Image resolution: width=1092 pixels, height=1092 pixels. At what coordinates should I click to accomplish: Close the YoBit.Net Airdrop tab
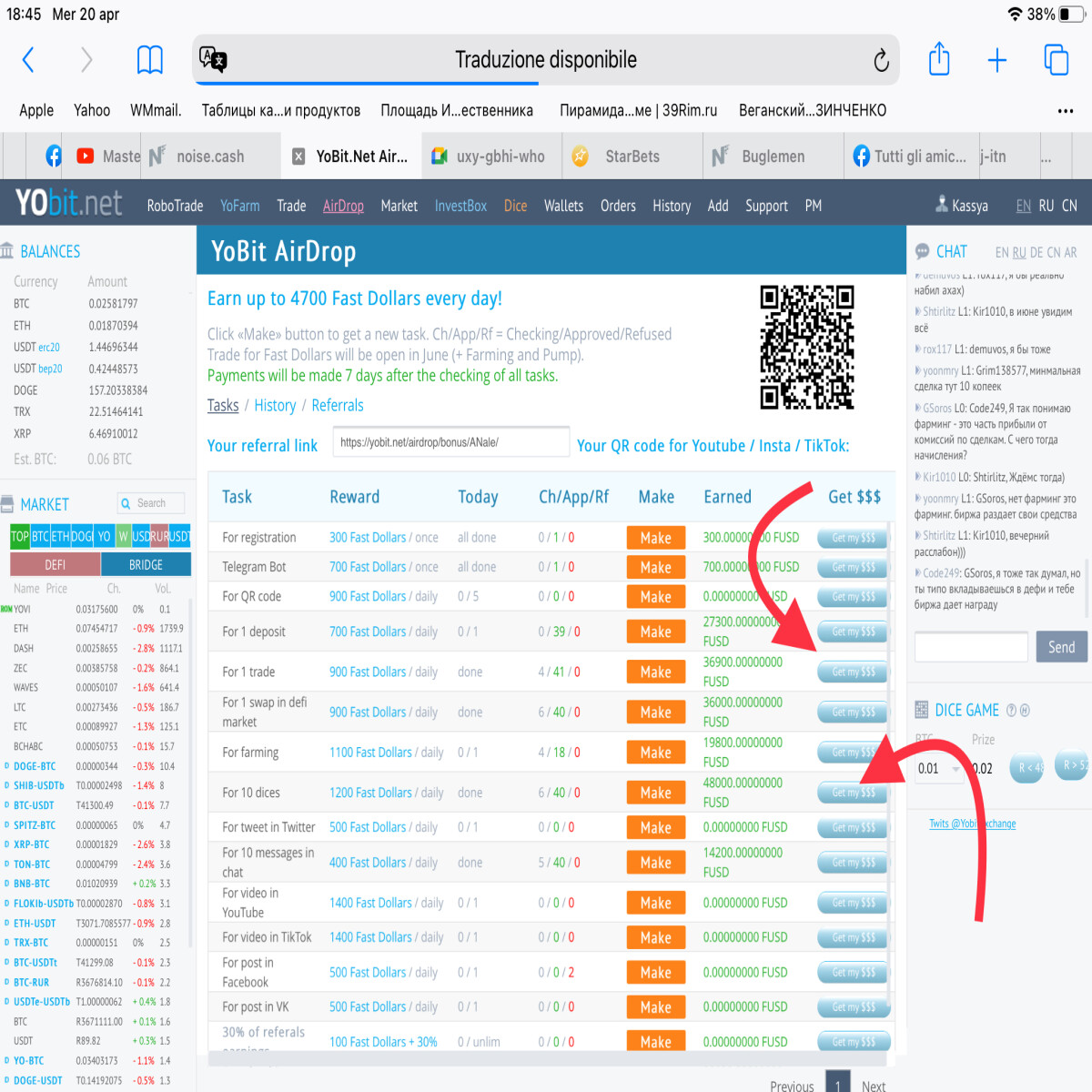298,157
